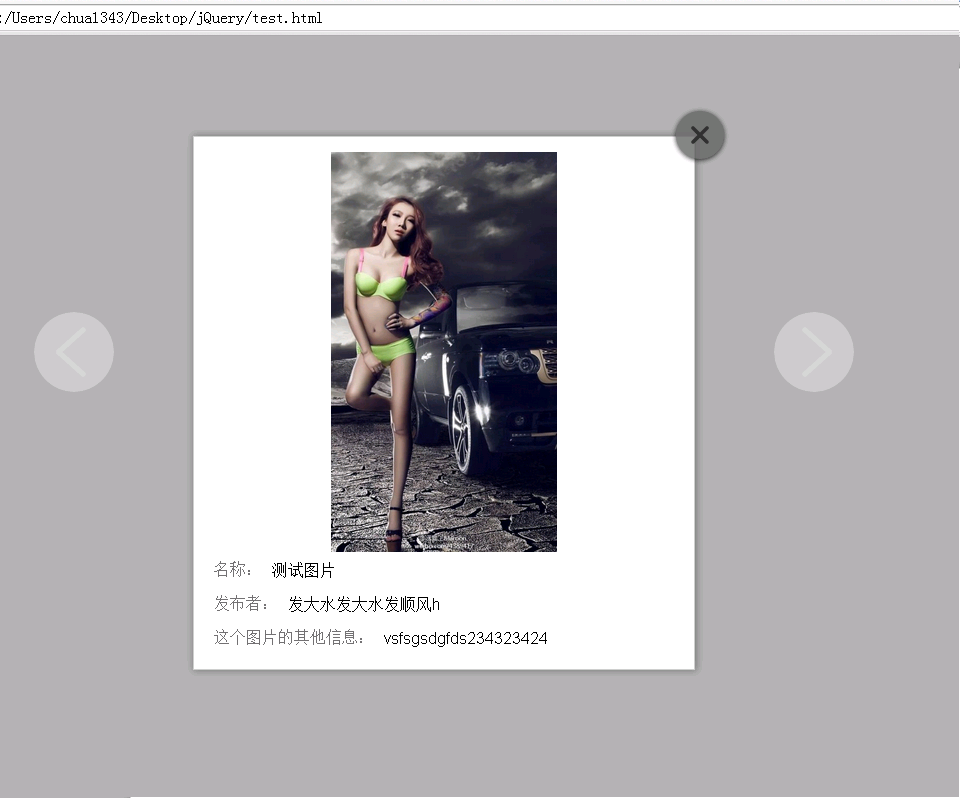This screenshot has height=798, width=960.
Task: Click the displayed photo in the lightbox
Action: click(x=444, y=352)
